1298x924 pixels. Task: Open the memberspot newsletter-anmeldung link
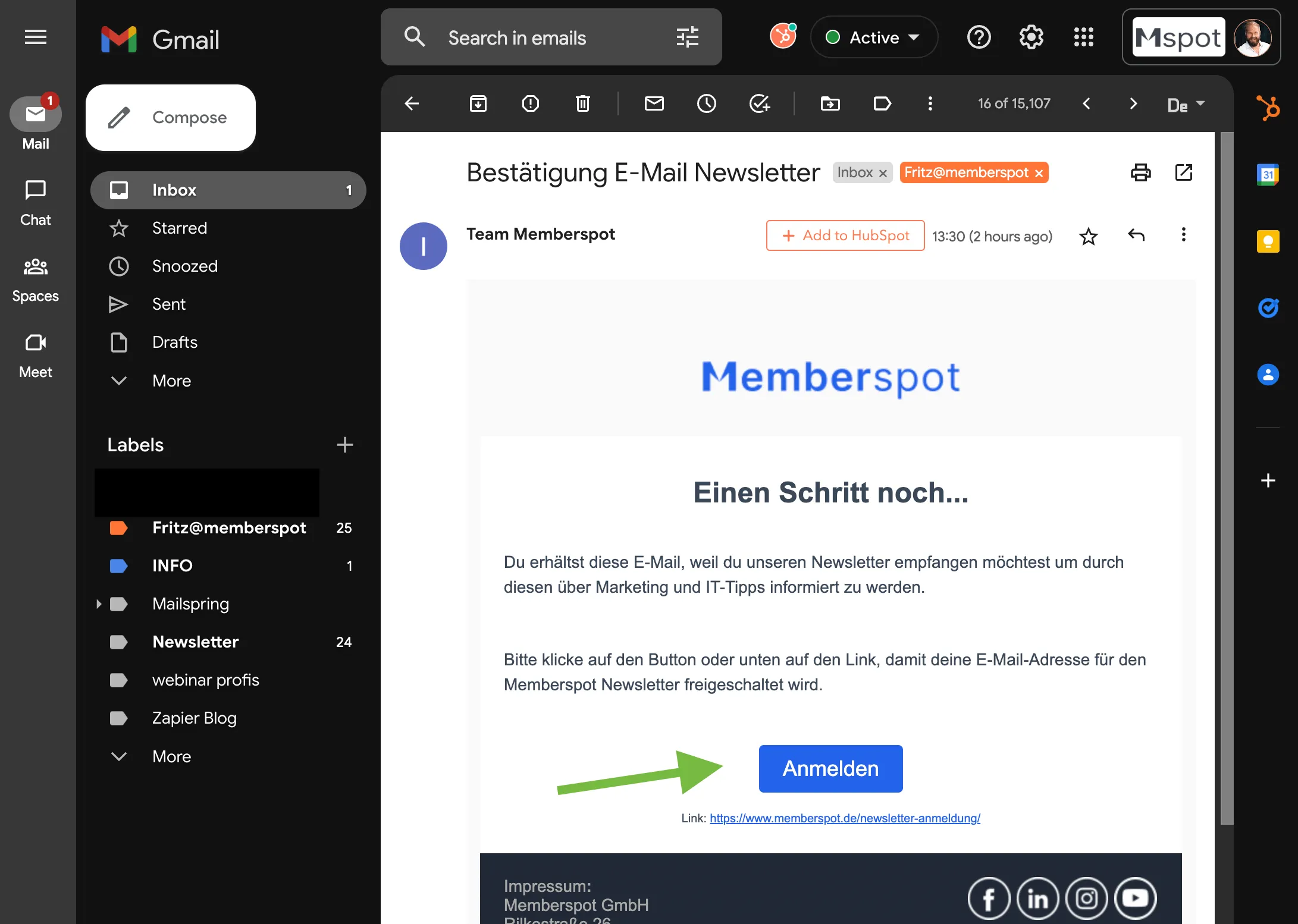point(845,818)
